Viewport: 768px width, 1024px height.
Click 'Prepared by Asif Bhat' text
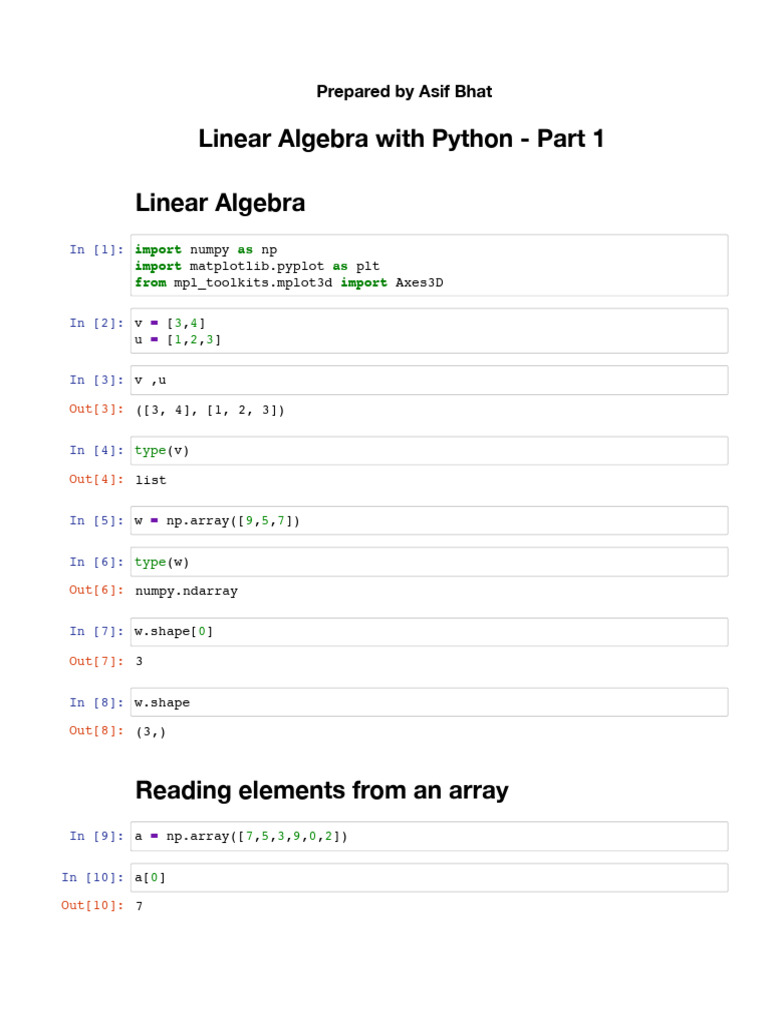[404, 91]
